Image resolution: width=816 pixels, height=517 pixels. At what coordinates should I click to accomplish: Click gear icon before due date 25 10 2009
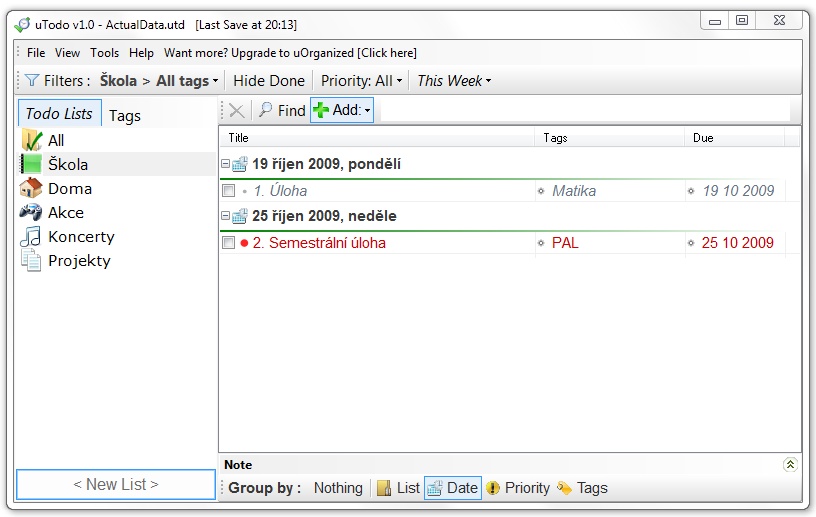click(691, 243)
